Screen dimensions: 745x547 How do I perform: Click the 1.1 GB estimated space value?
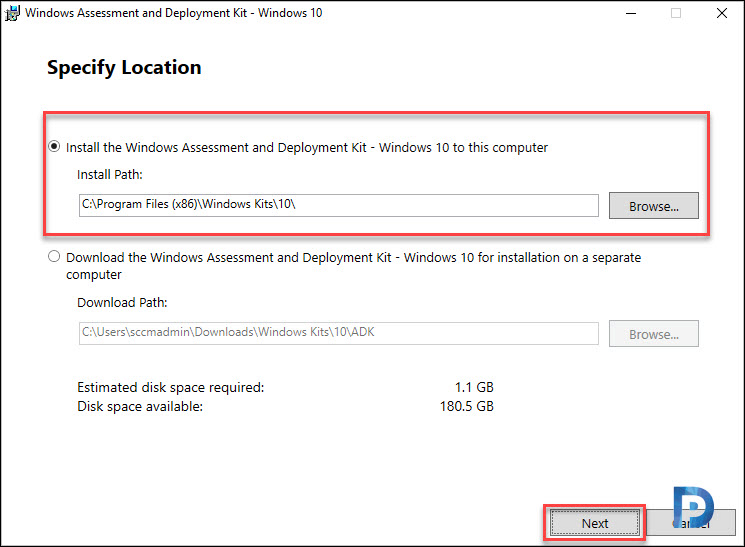(474, 387)
